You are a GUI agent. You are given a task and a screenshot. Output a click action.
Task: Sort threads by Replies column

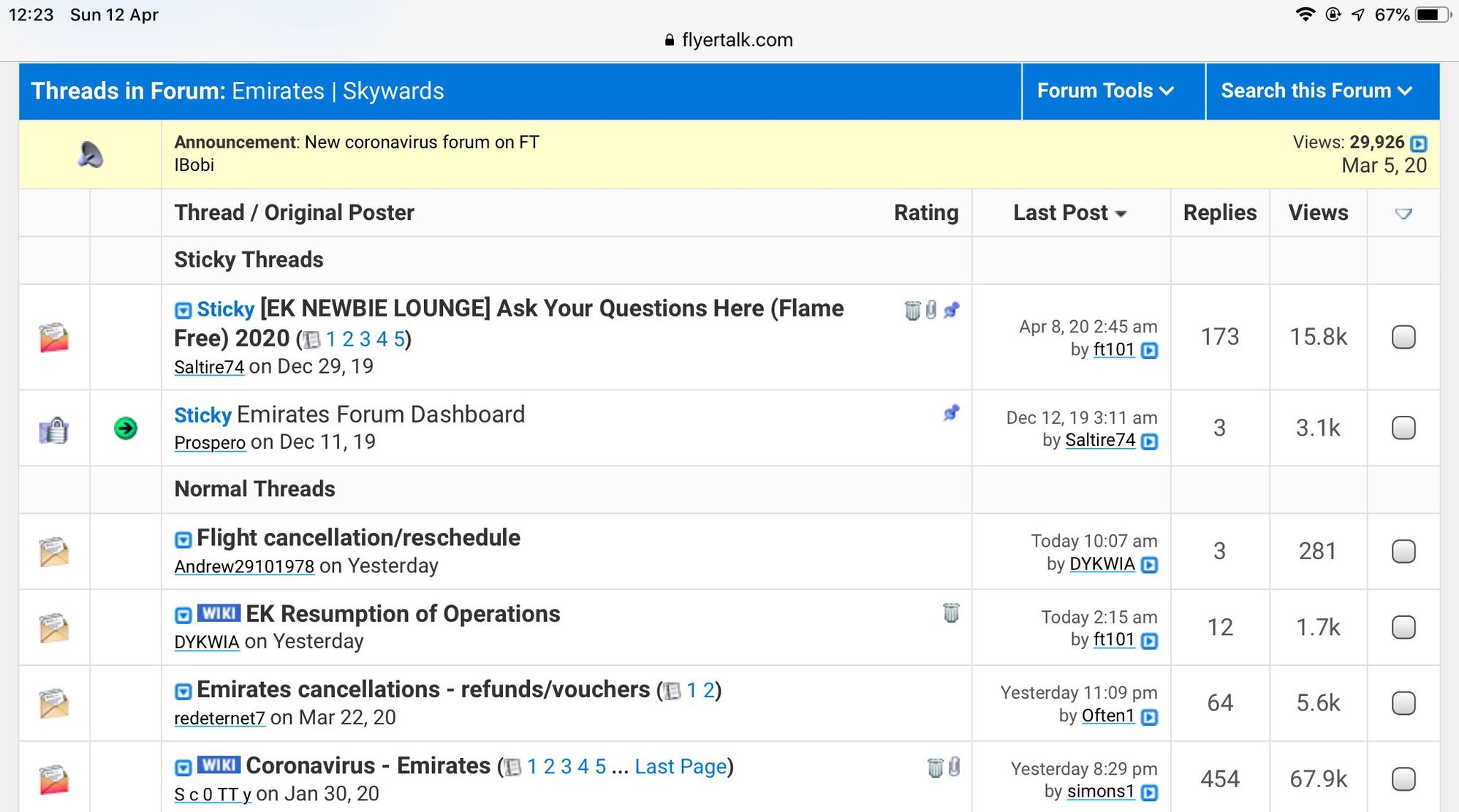(1219, 213)
